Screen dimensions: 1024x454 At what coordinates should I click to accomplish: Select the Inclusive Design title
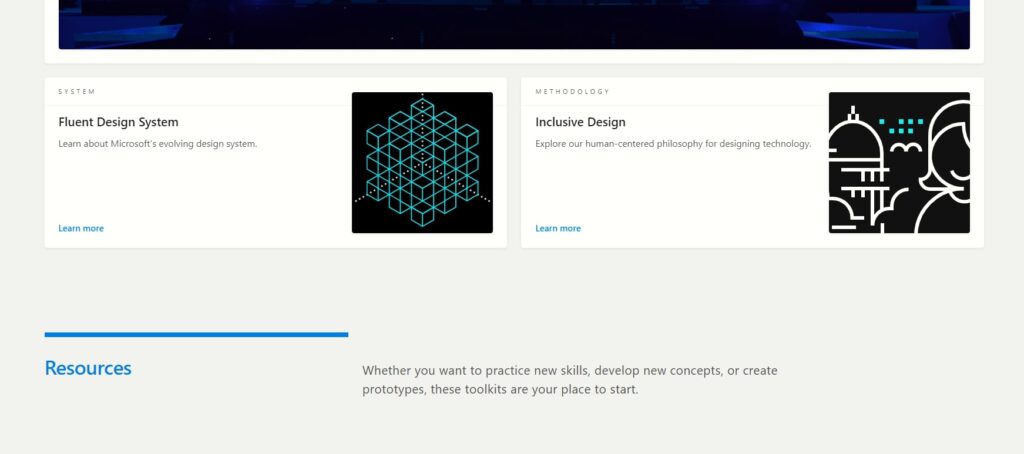coord(581,122)
